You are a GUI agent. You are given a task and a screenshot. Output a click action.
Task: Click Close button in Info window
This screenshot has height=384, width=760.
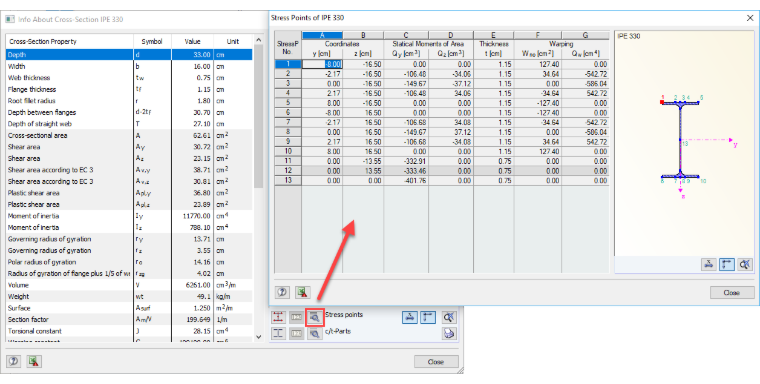[436, 362]
